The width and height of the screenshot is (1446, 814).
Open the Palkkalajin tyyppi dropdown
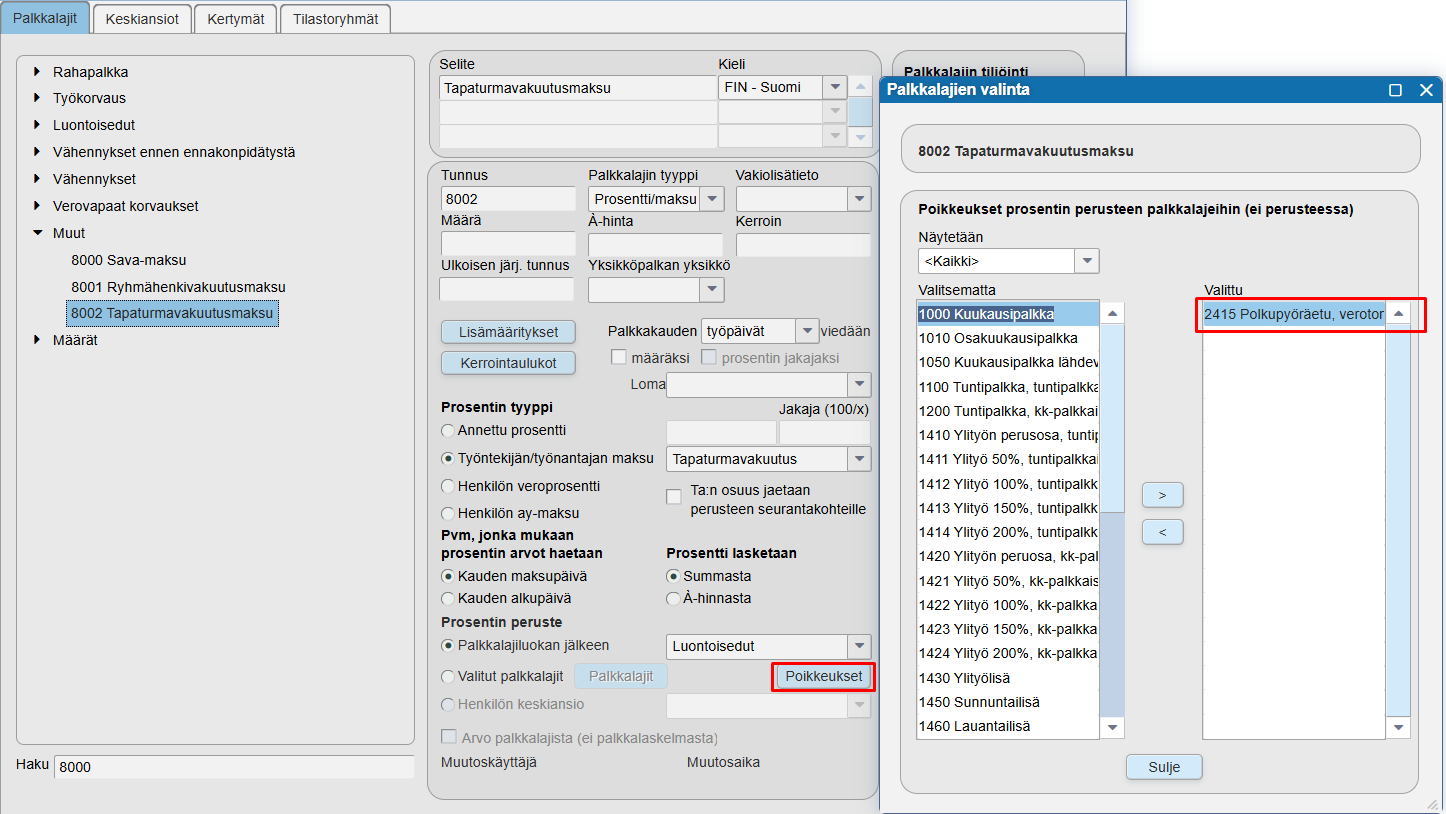[712, 199]
